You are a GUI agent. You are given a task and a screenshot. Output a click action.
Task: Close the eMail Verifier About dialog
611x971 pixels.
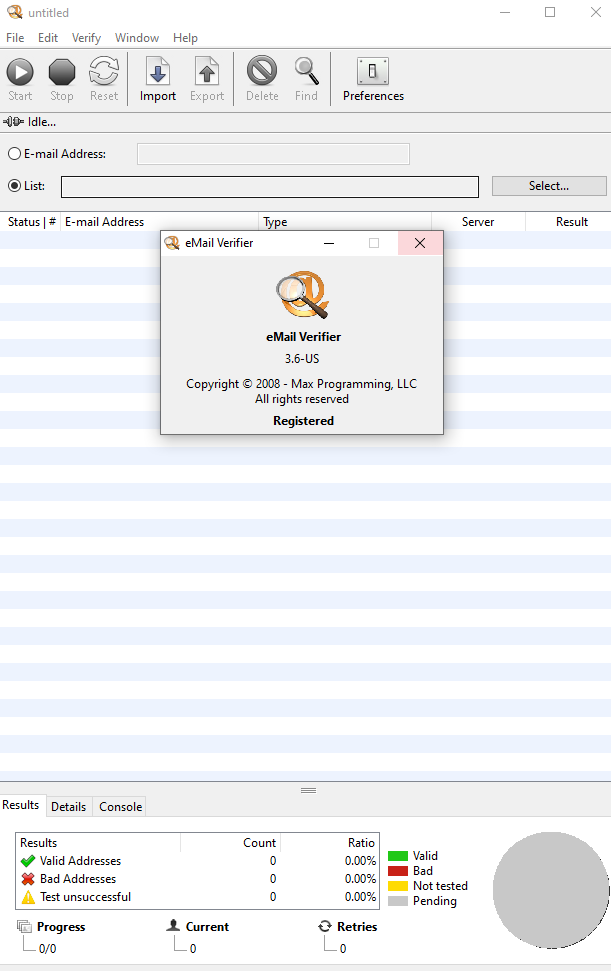(x=420, y=243)
